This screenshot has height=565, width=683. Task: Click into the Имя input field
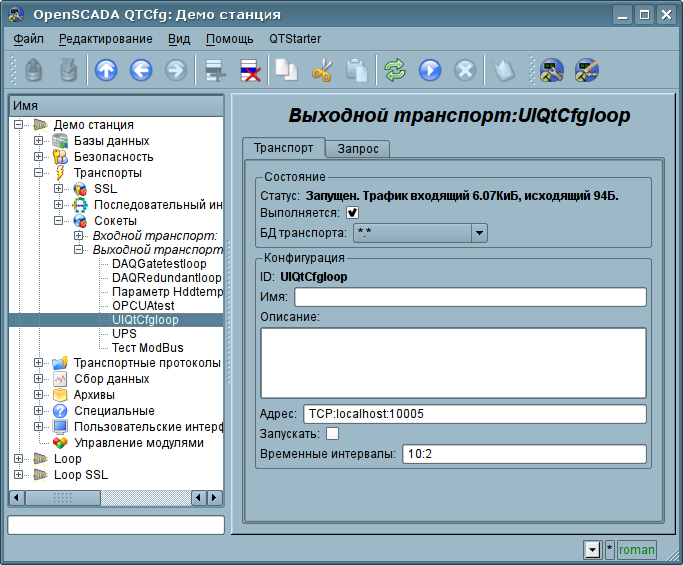tap(470, 297)
